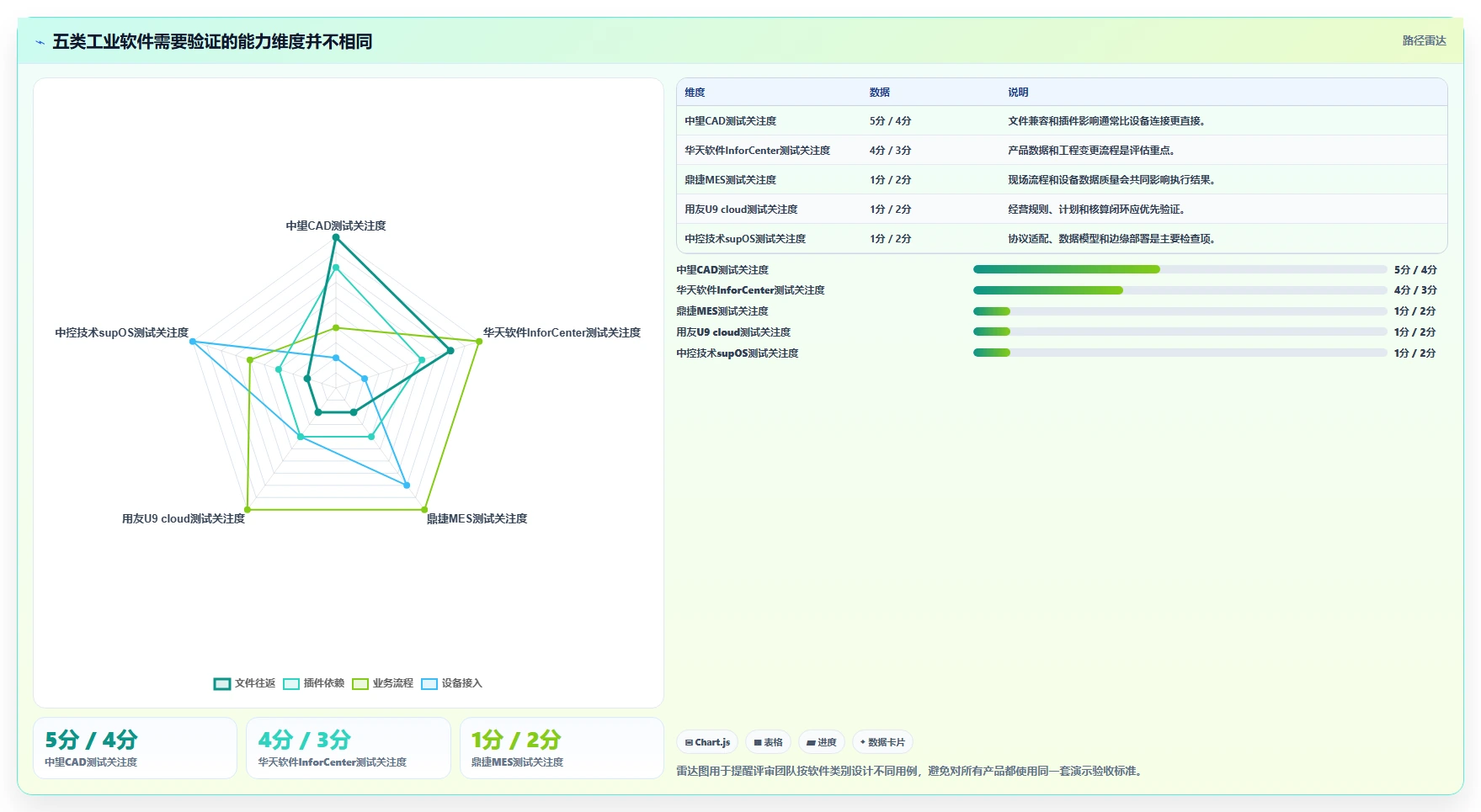Click the 1分 / 2分 value in 中控技术supOS table row
This screenshot has width=1481, height=812.
coord(891,239)
